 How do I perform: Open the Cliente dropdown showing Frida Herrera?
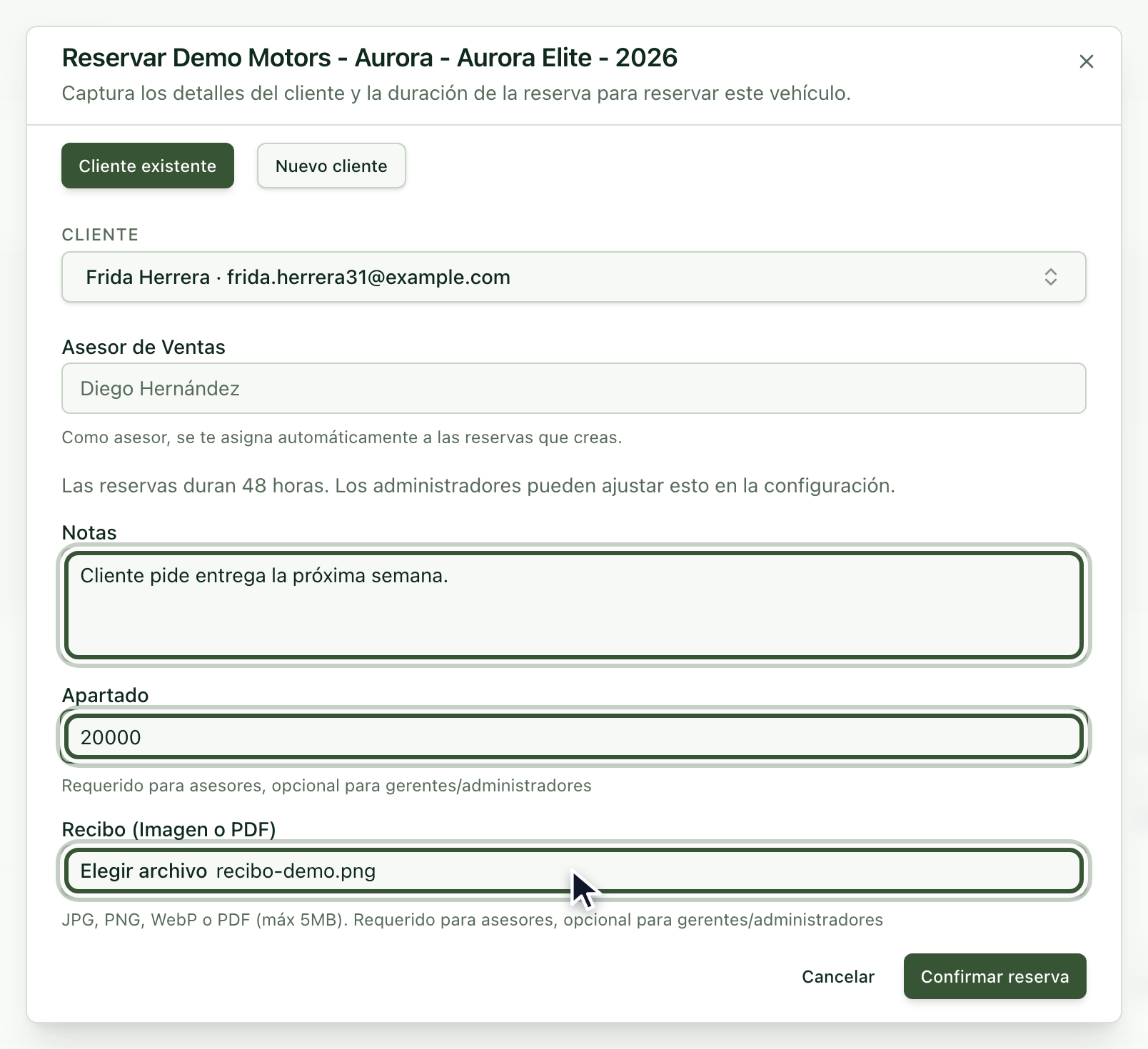(x=573, y=277)
